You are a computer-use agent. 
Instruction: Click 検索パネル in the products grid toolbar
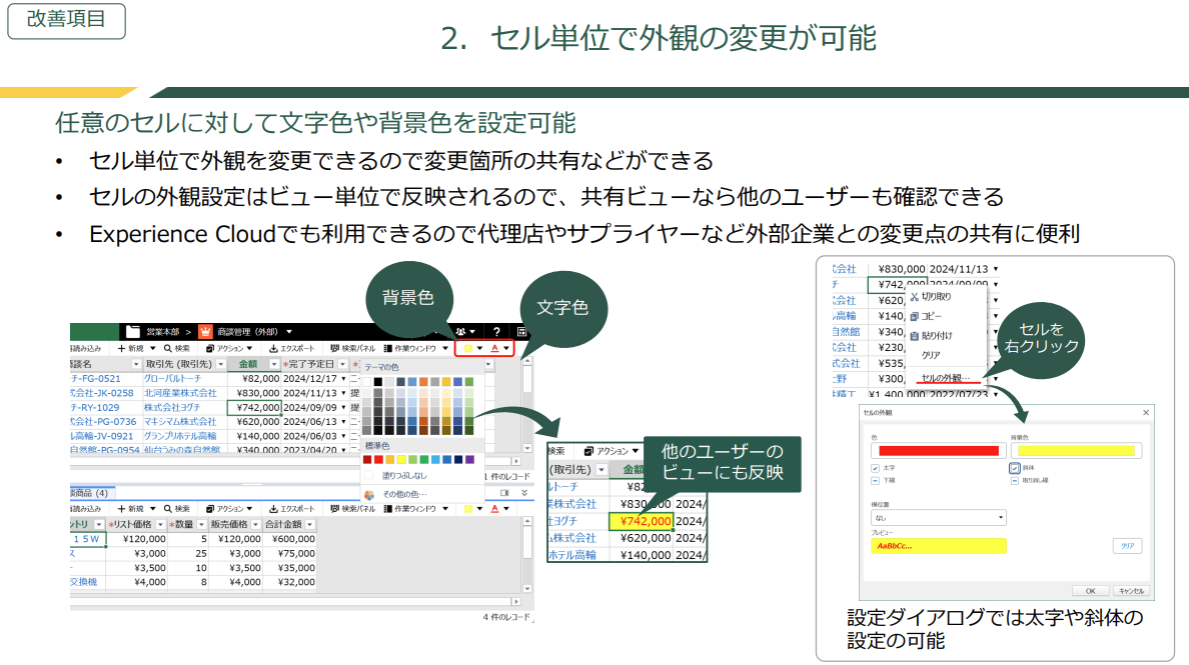(x=353, y=509)
